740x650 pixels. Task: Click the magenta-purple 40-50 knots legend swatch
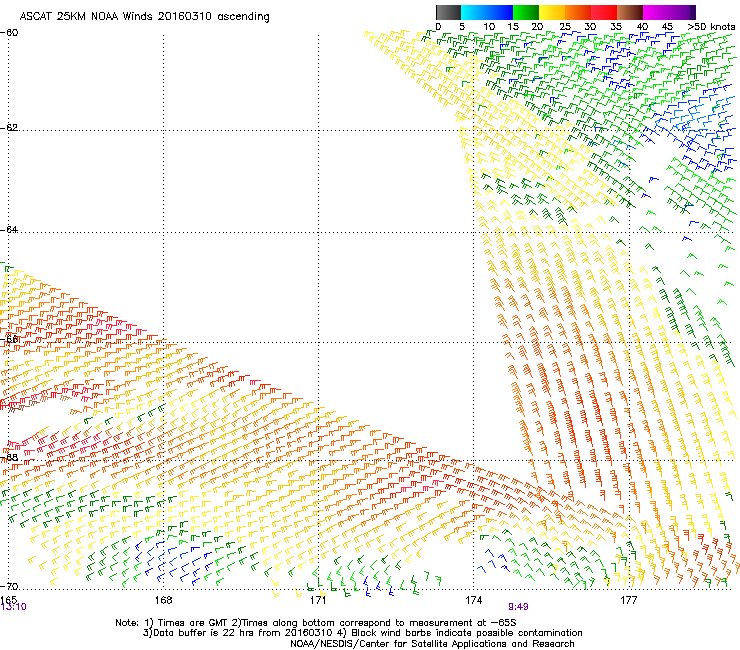(669, 12)
